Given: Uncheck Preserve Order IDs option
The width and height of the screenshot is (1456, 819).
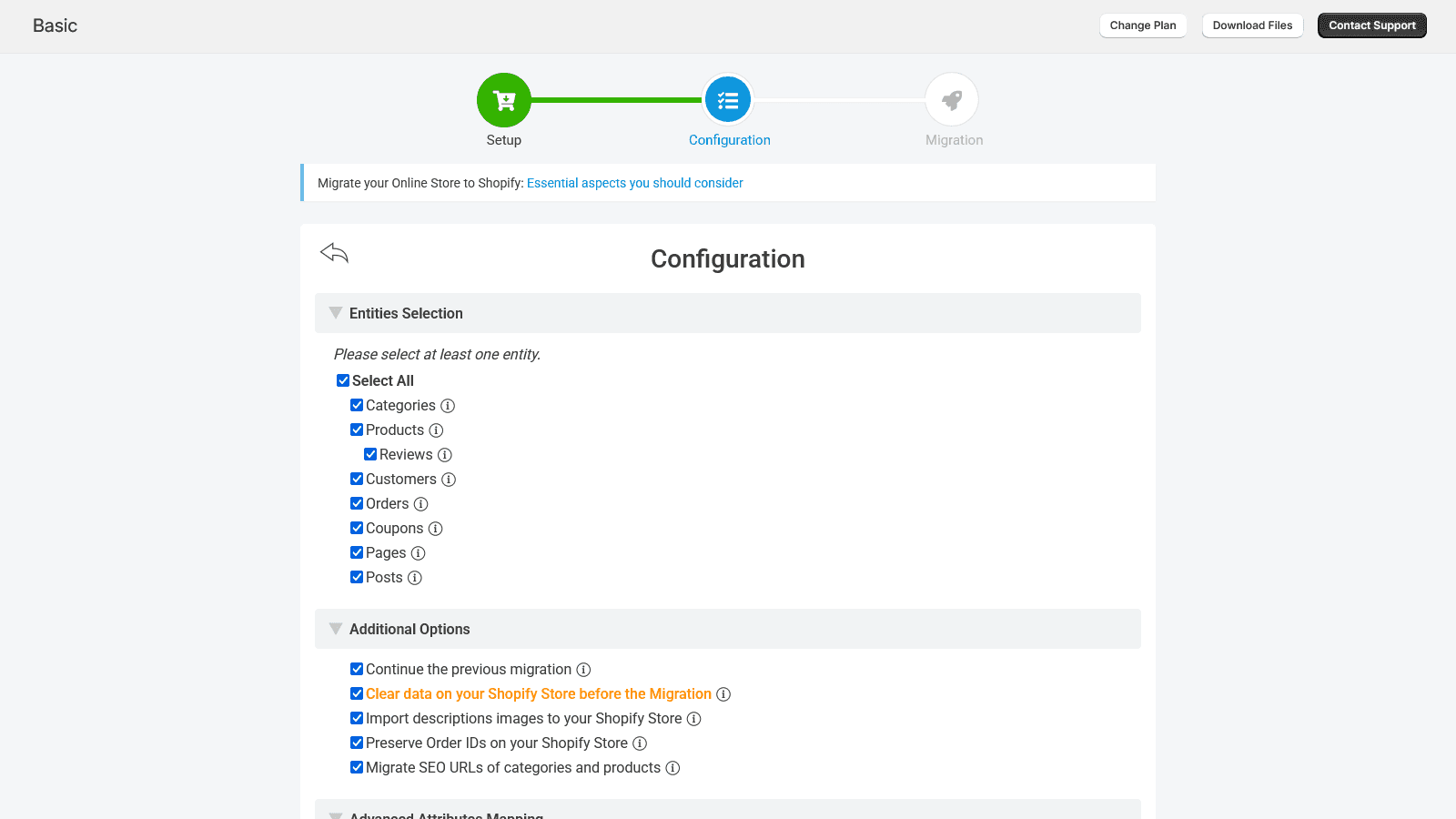Looking at the screenshot, I should (357, 743).
